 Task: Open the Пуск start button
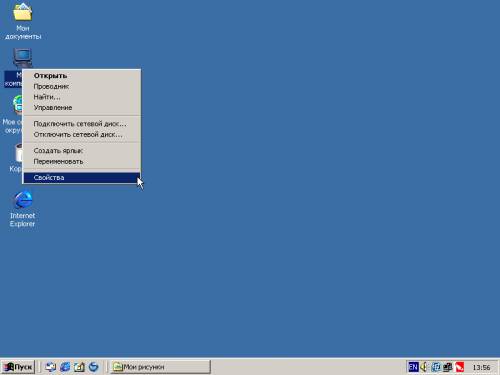18,367
